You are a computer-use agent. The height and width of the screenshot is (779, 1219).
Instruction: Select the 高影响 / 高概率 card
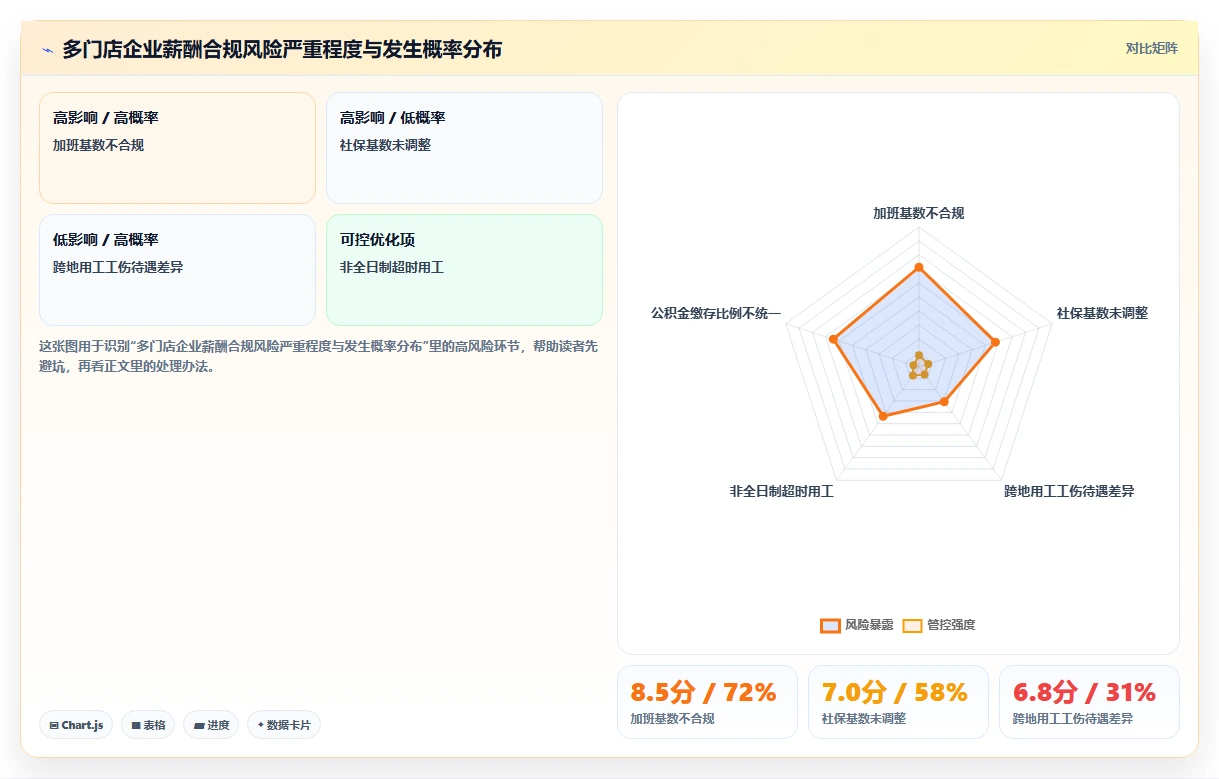177,148
